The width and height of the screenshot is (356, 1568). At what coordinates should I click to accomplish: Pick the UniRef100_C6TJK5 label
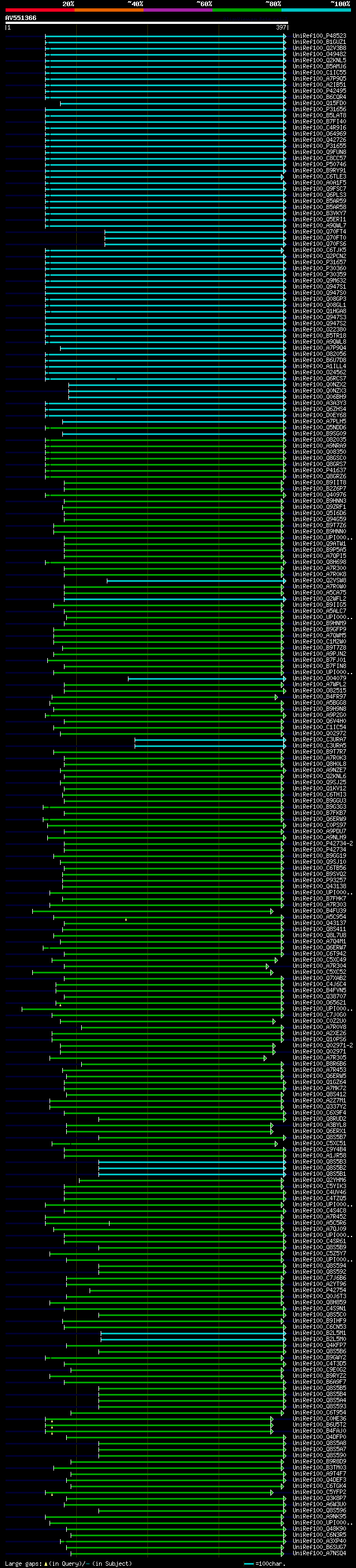319,250
